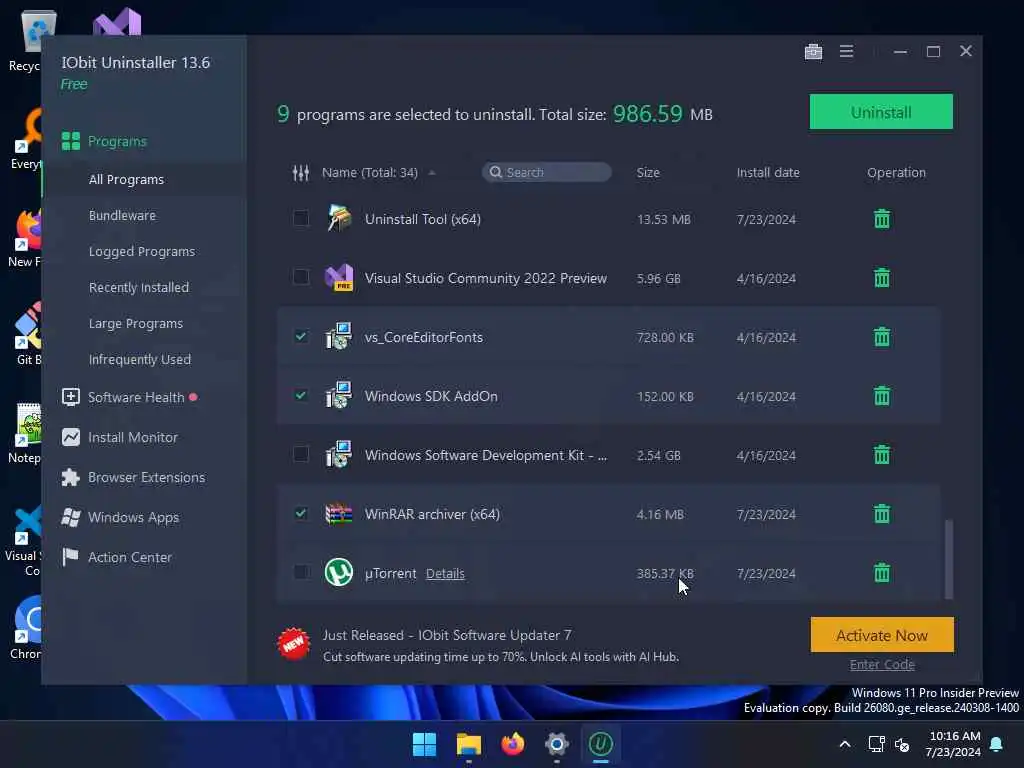The height and width of the screenshot is (768, 1024).
Task: Click the WinRAR archiver program icon
Action: point(339,514)
